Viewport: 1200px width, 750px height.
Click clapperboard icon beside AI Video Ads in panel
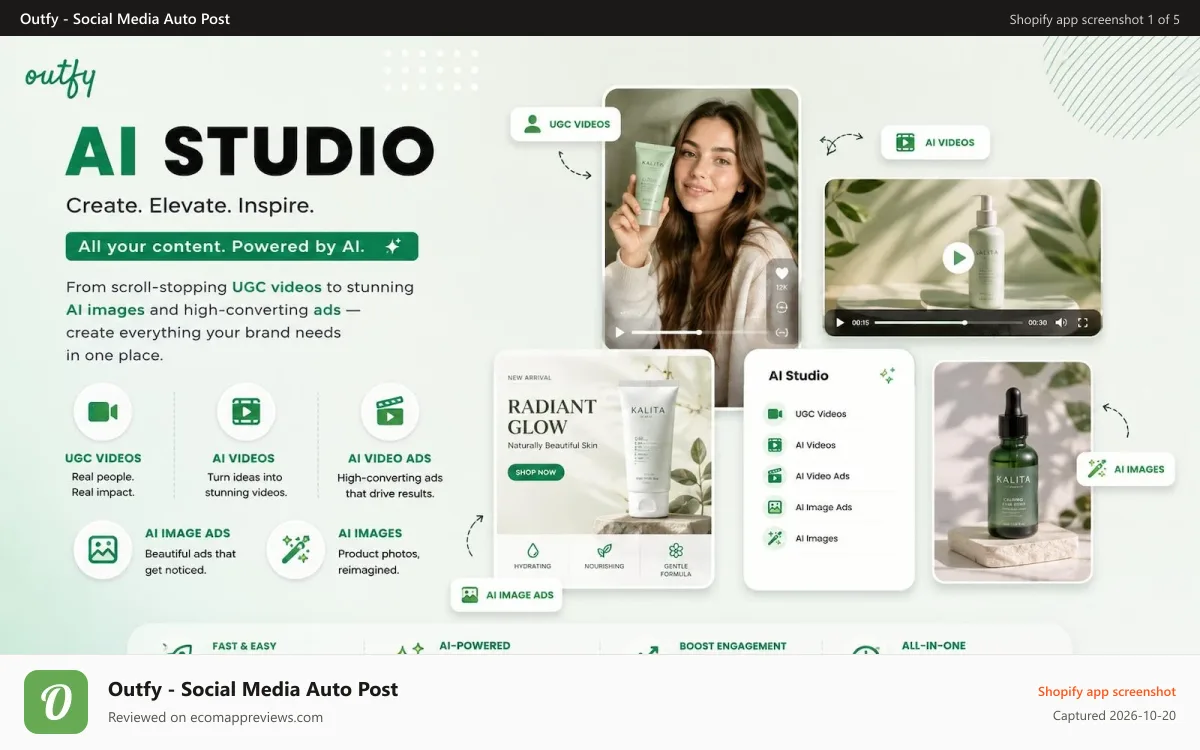[x=775, y=476]
